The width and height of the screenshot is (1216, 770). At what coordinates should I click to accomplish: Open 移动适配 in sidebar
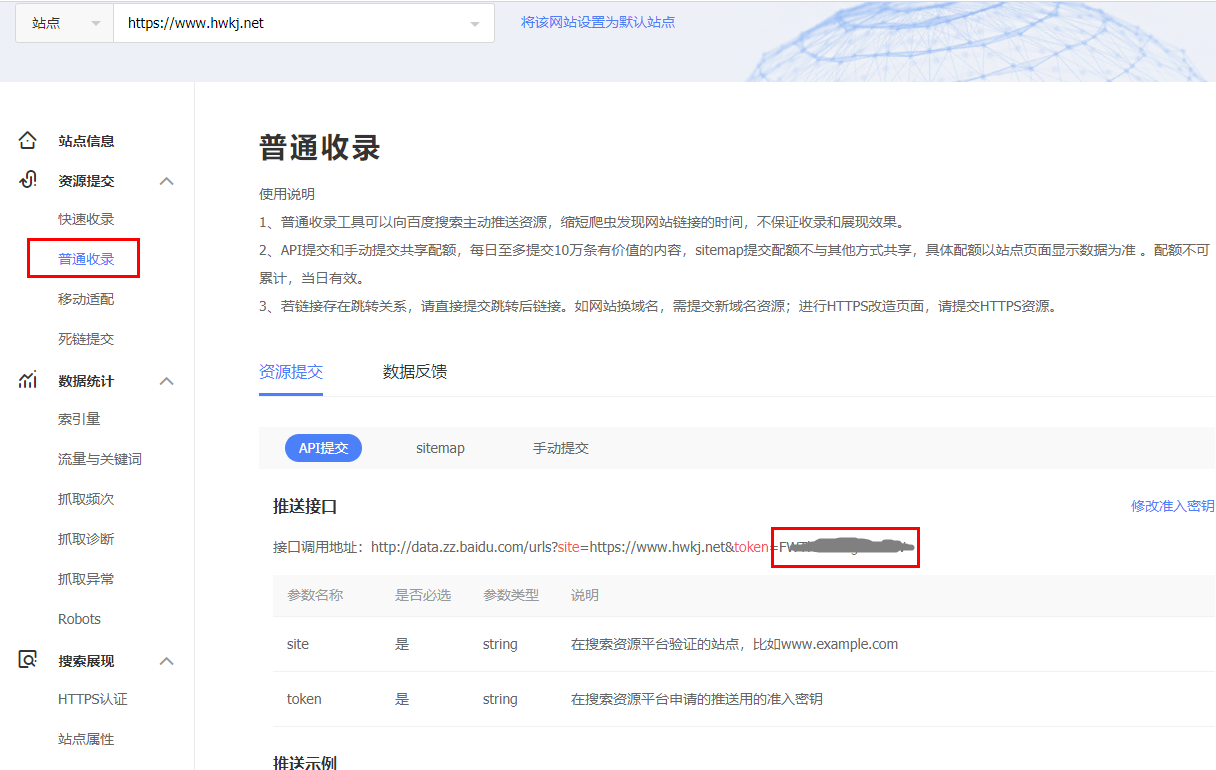point(86,299)
